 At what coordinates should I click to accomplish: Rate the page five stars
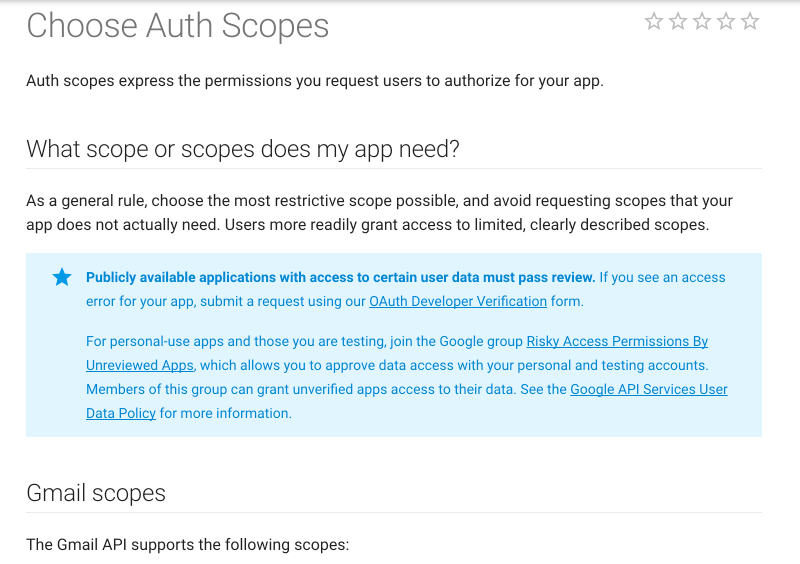coord(750,21)
